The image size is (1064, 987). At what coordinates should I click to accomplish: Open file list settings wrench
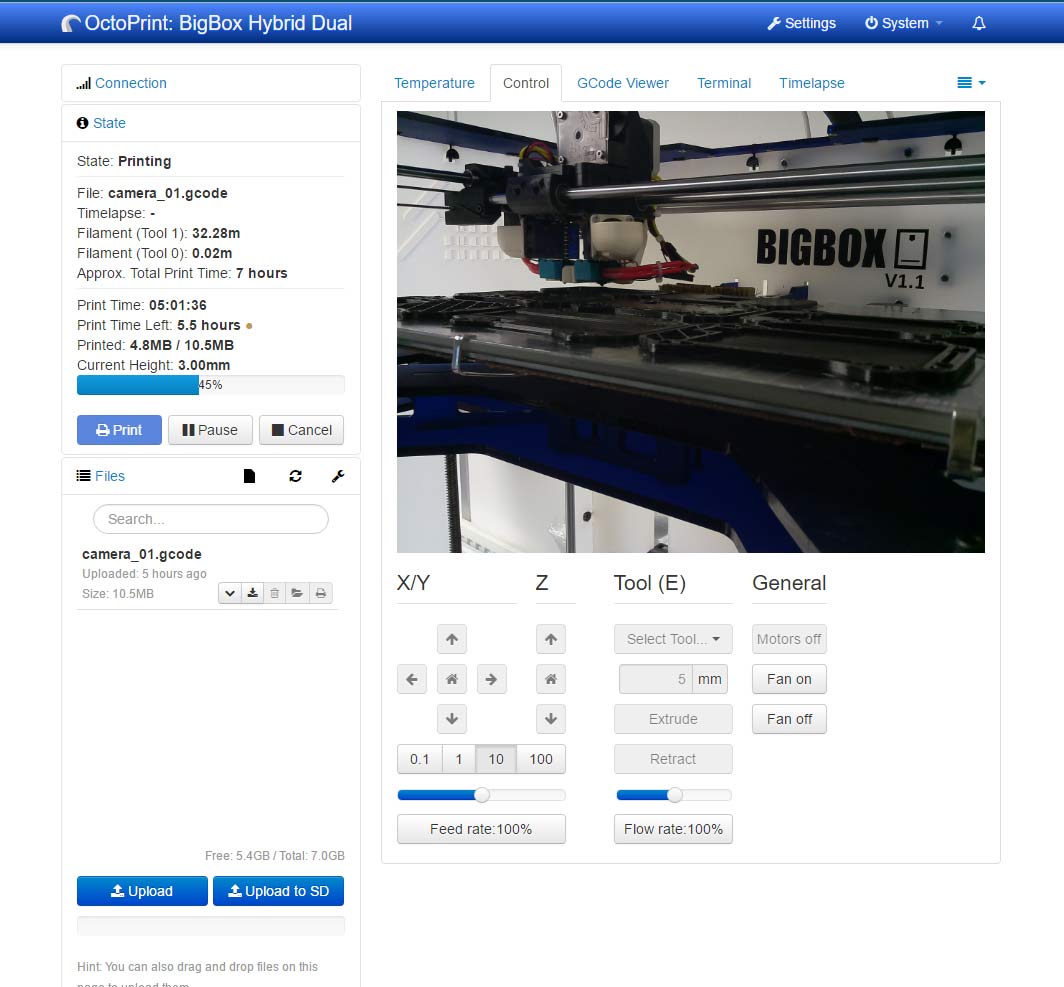click(337, 476)
